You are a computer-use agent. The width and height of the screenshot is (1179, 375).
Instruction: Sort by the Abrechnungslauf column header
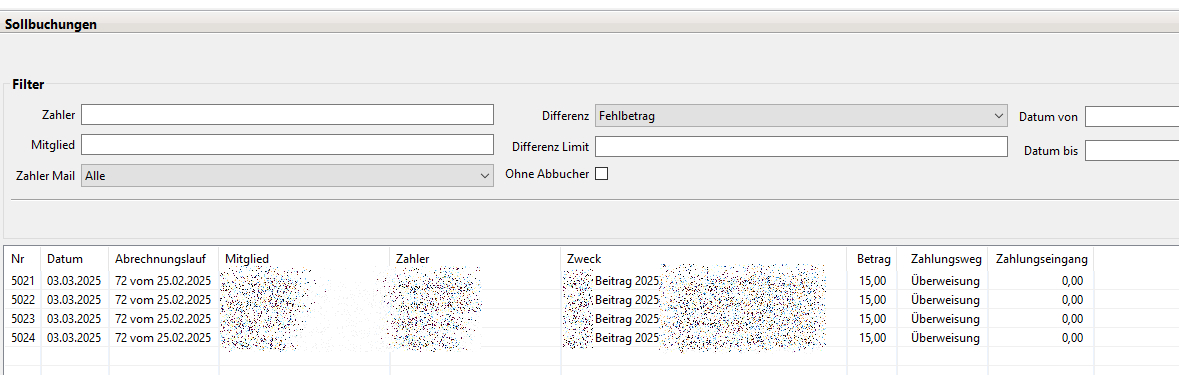click(164, 259)
